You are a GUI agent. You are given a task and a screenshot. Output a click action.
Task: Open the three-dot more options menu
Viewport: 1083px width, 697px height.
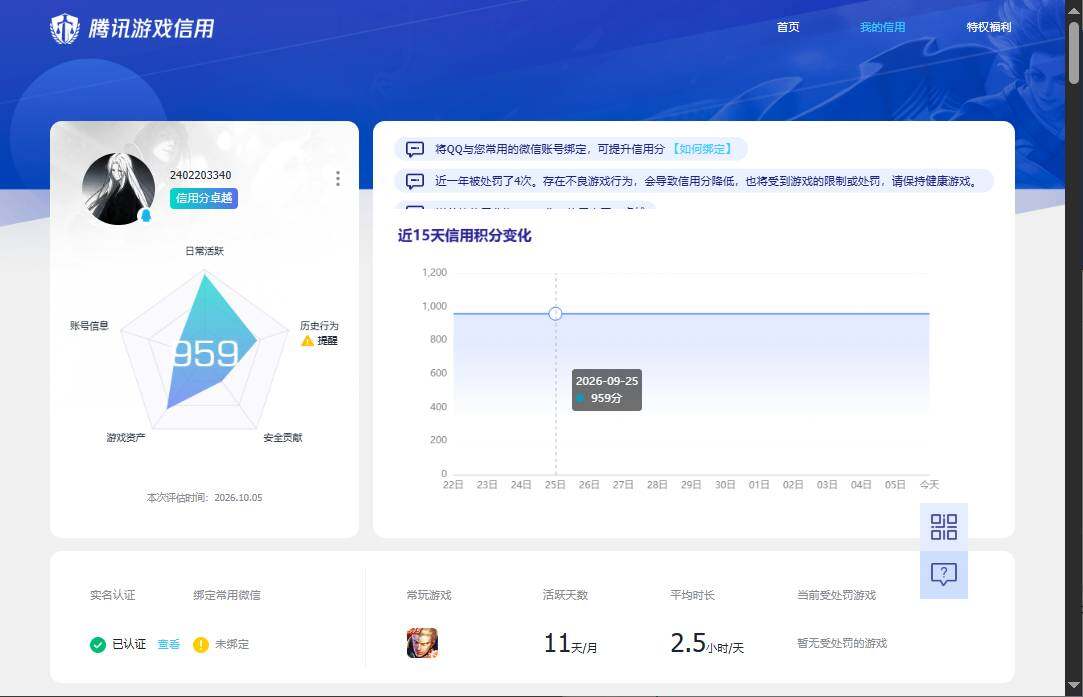pos(338,179)
